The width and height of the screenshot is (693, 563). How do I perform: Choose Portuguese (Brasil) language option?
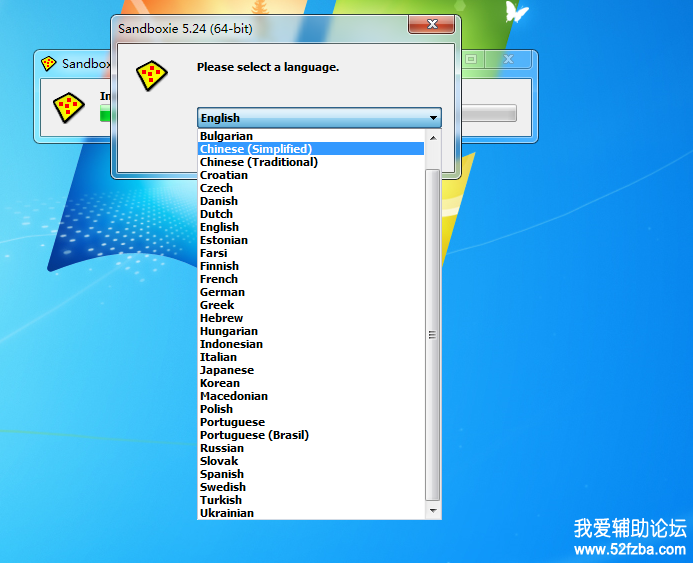[311, 435]
